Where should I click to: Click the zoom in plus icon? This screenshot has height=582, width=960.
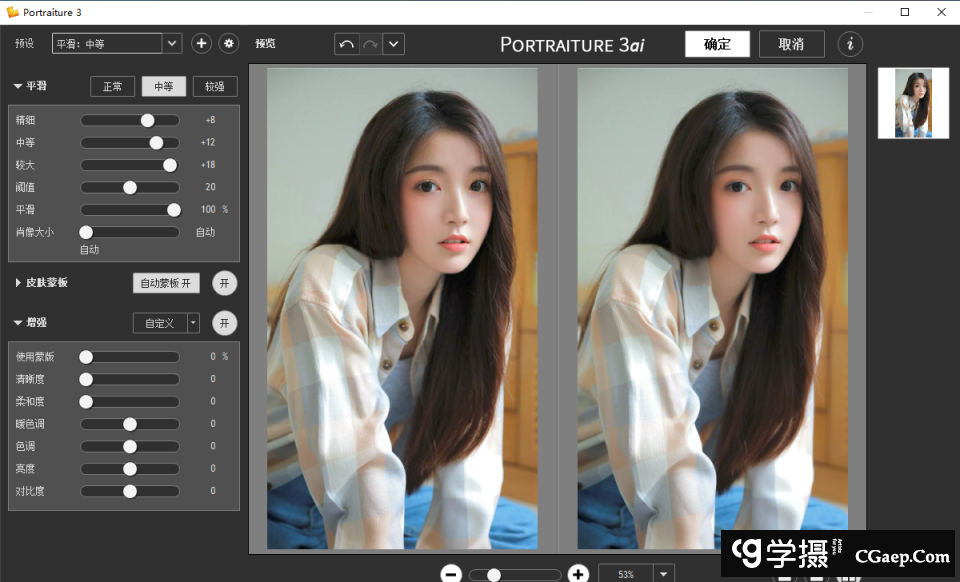(x=578, y=574)
